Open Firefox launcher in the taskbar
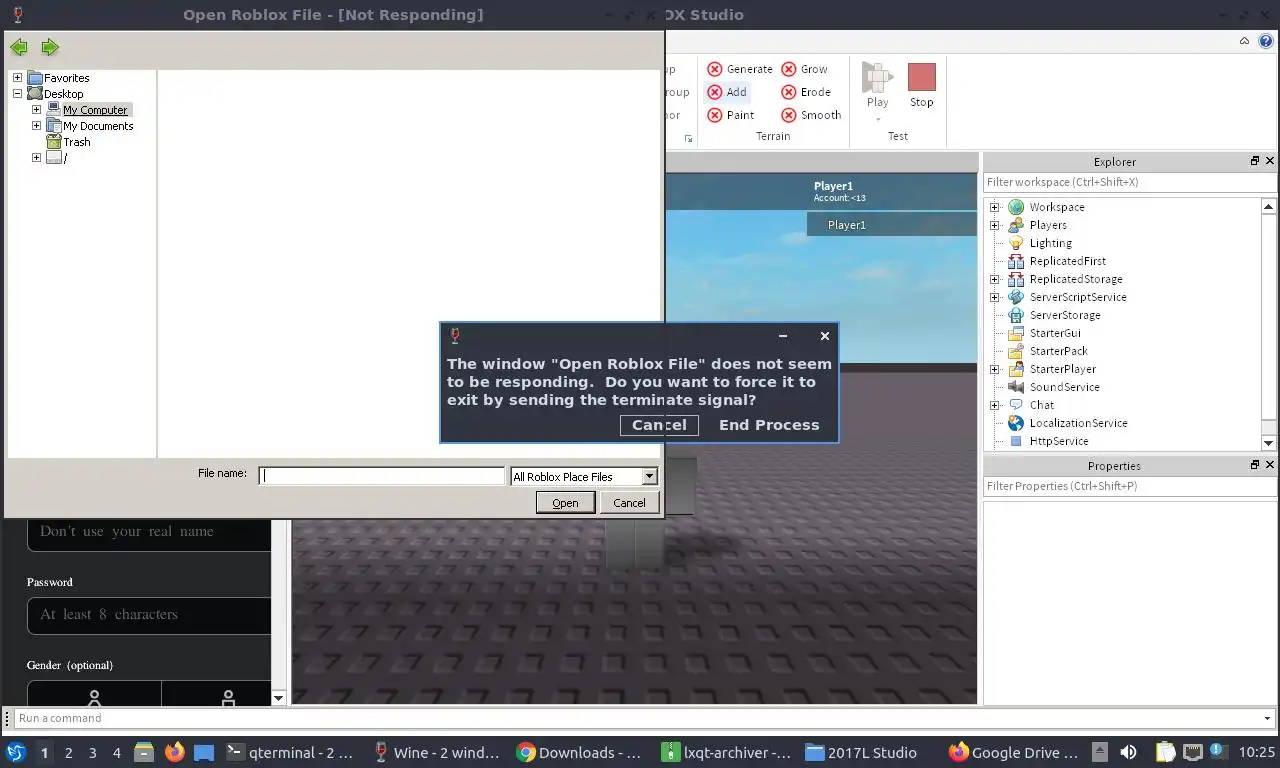The image size is (1280, 768). pos(174,752)
